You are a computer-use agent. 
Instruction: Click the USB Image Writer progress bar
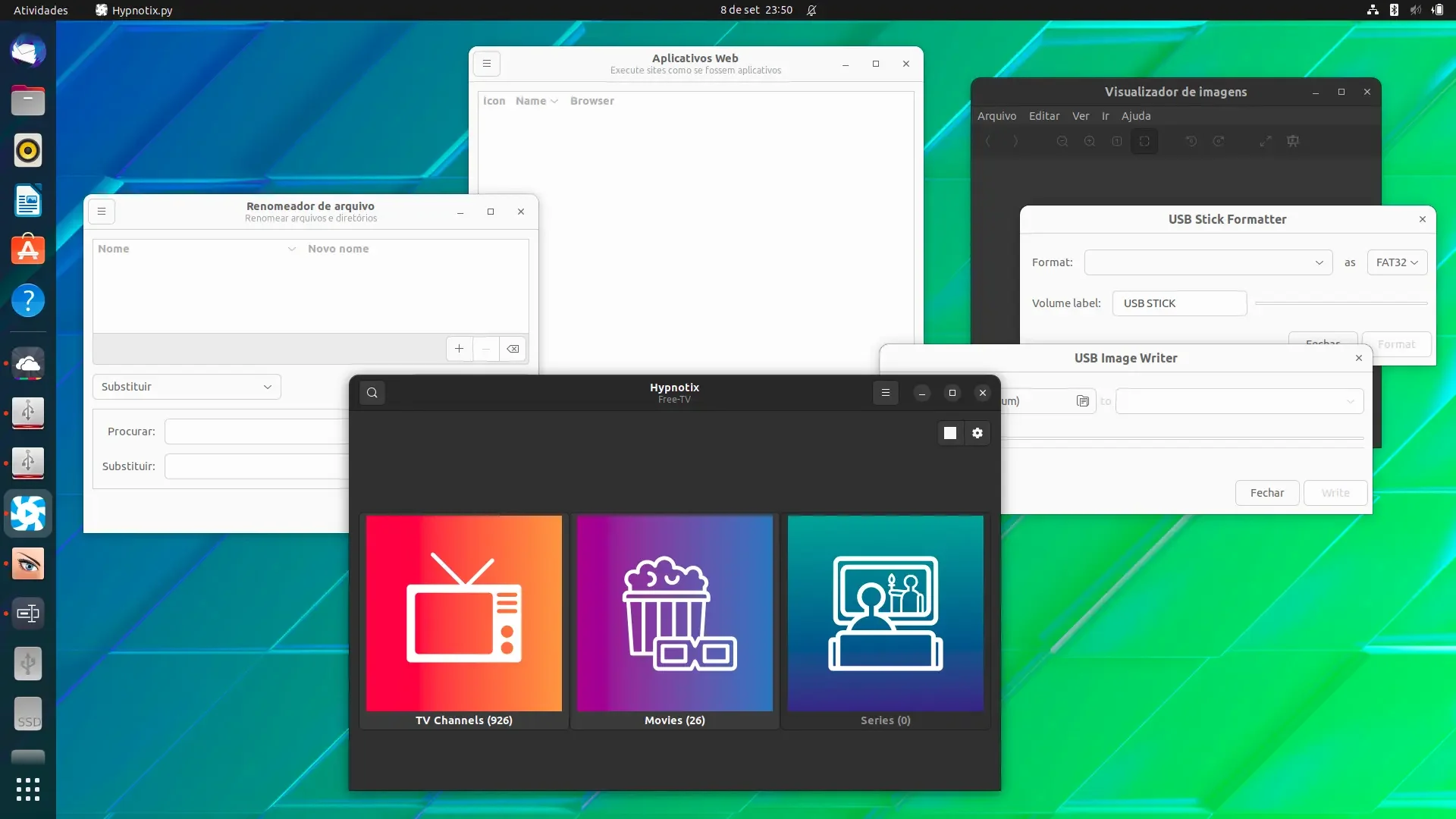click(x=1182, y=438)
